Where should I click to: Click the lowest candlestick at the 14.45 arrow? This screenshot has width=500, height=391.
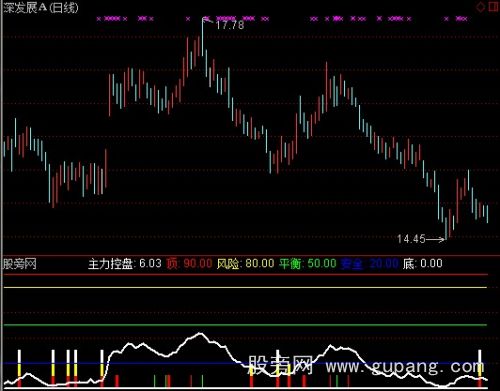(x=446, y=228)
